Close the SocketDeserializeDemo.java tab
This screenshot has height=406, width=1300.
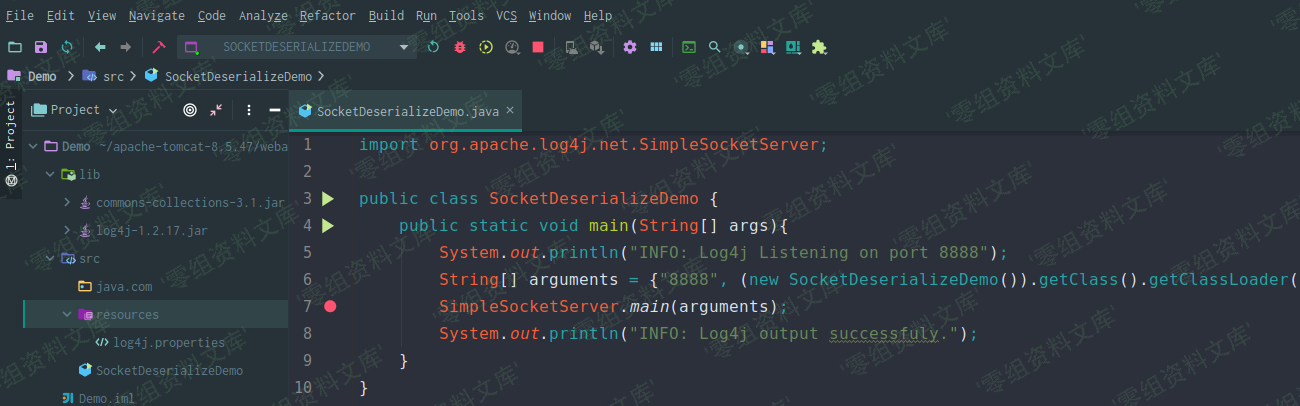[510, 111]
